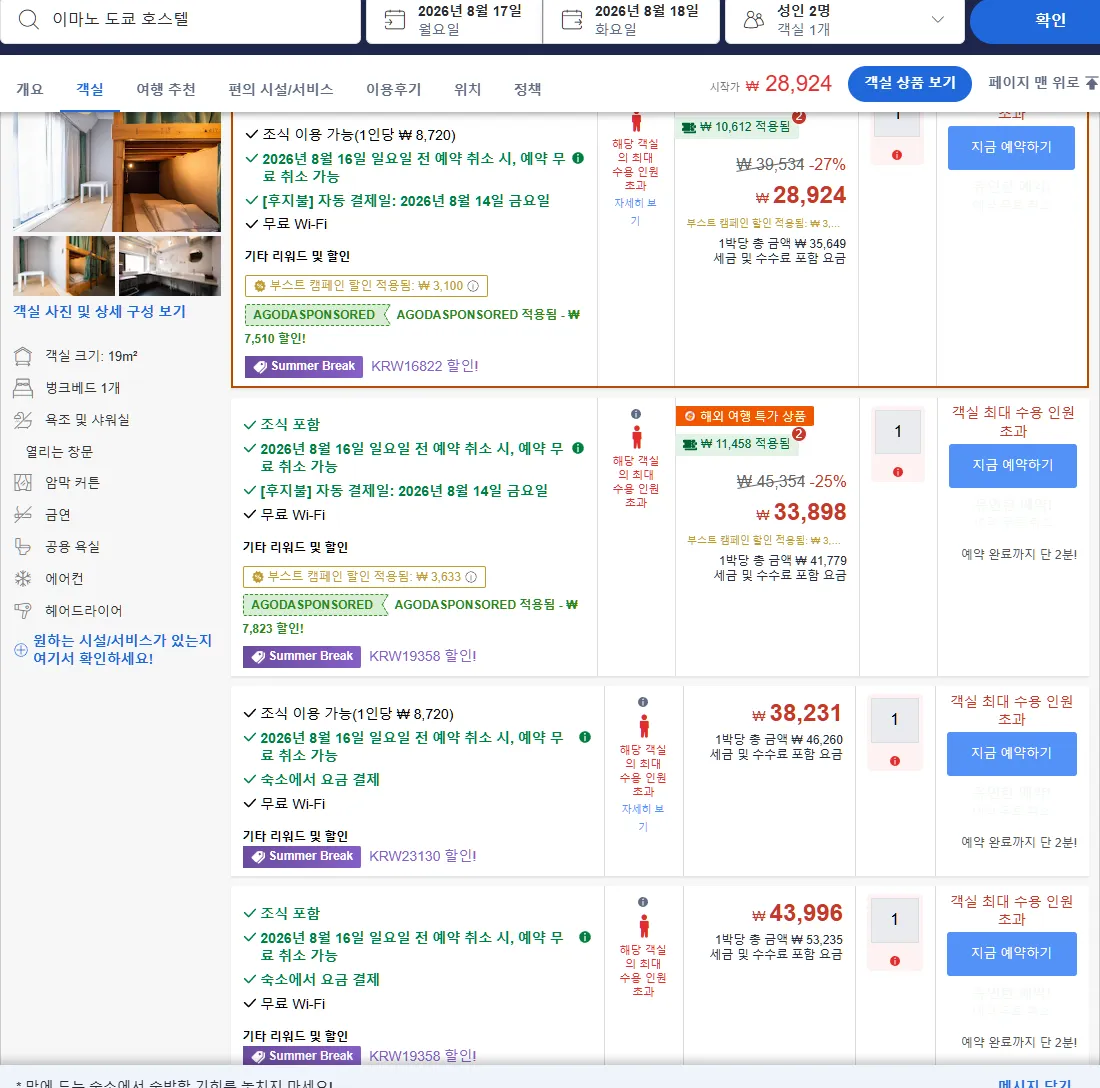
Task: Click the red warning icon under the ₩33,898 room count
Action: point(897,472)
